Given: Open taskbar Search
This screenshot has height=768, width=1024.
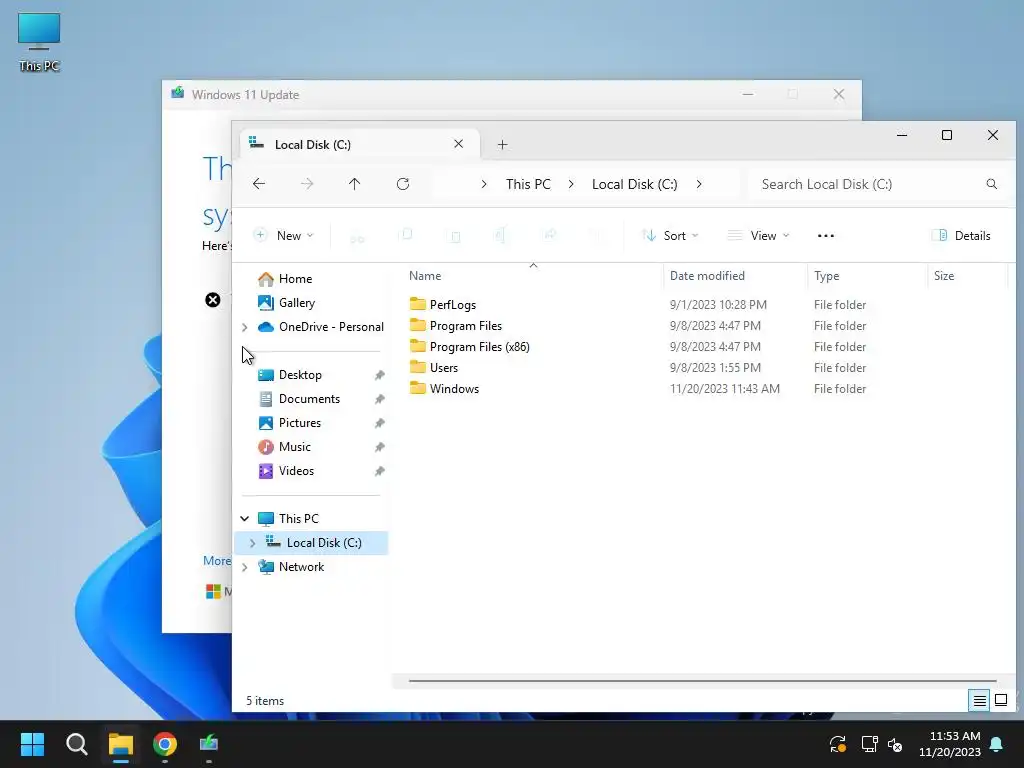Looking at the screenshot, I should (76, 744).
